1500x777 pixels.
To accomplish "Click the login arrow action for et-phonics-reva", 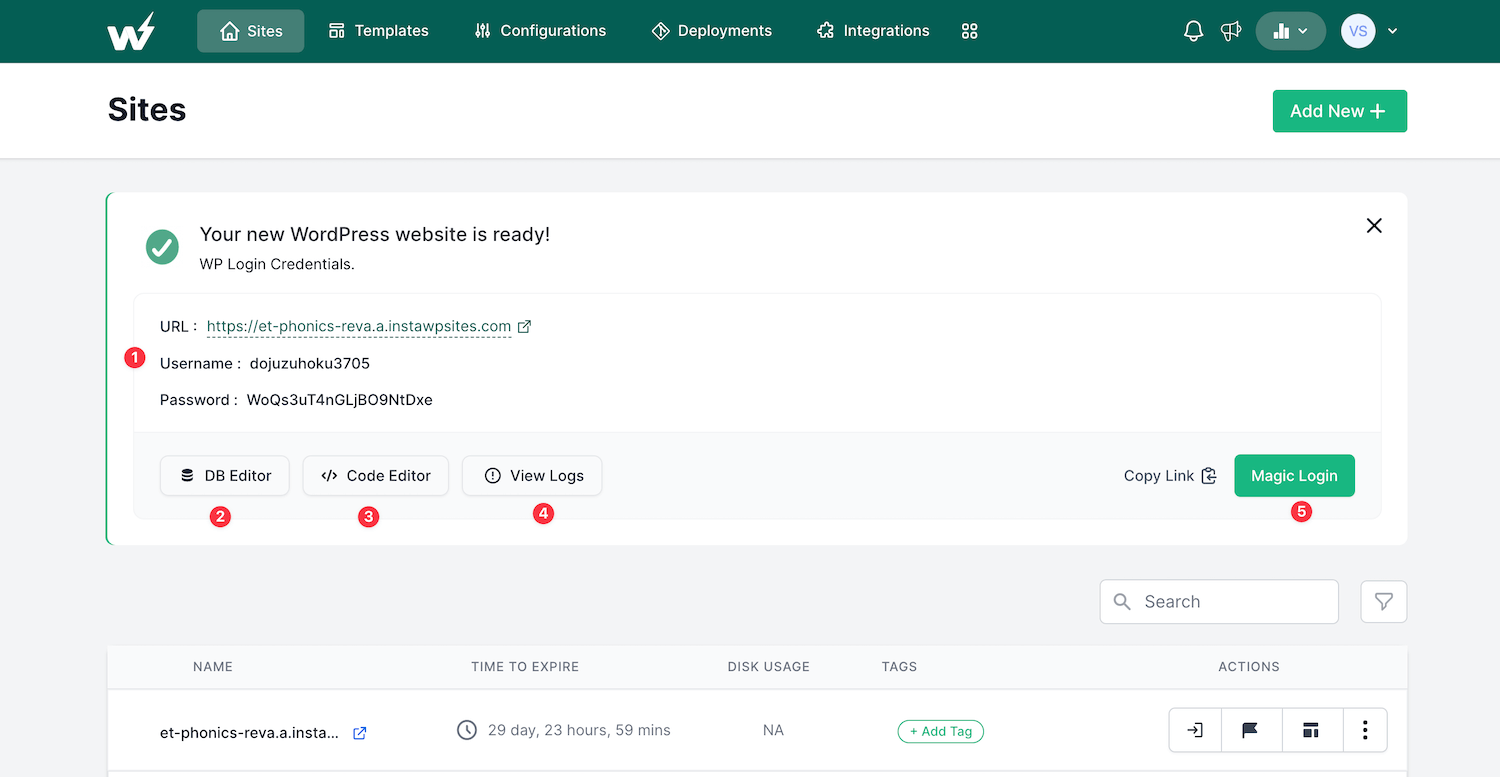I will pyautogui.click(x=1195, y=730).
